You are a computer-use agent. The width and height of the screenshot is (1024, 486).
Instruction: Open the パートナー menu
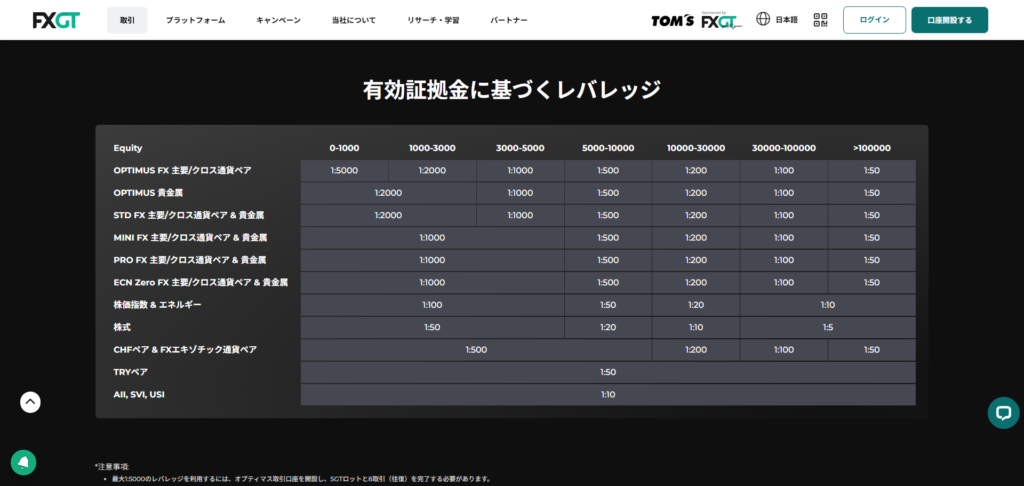pos(509,20)
